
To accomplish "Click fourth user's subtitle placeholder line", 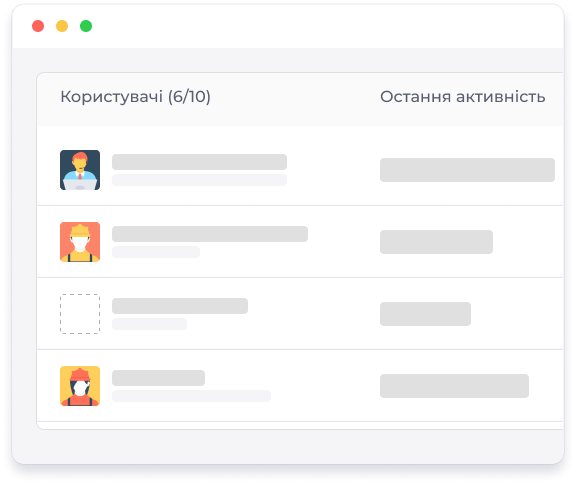I will [191, 396].
